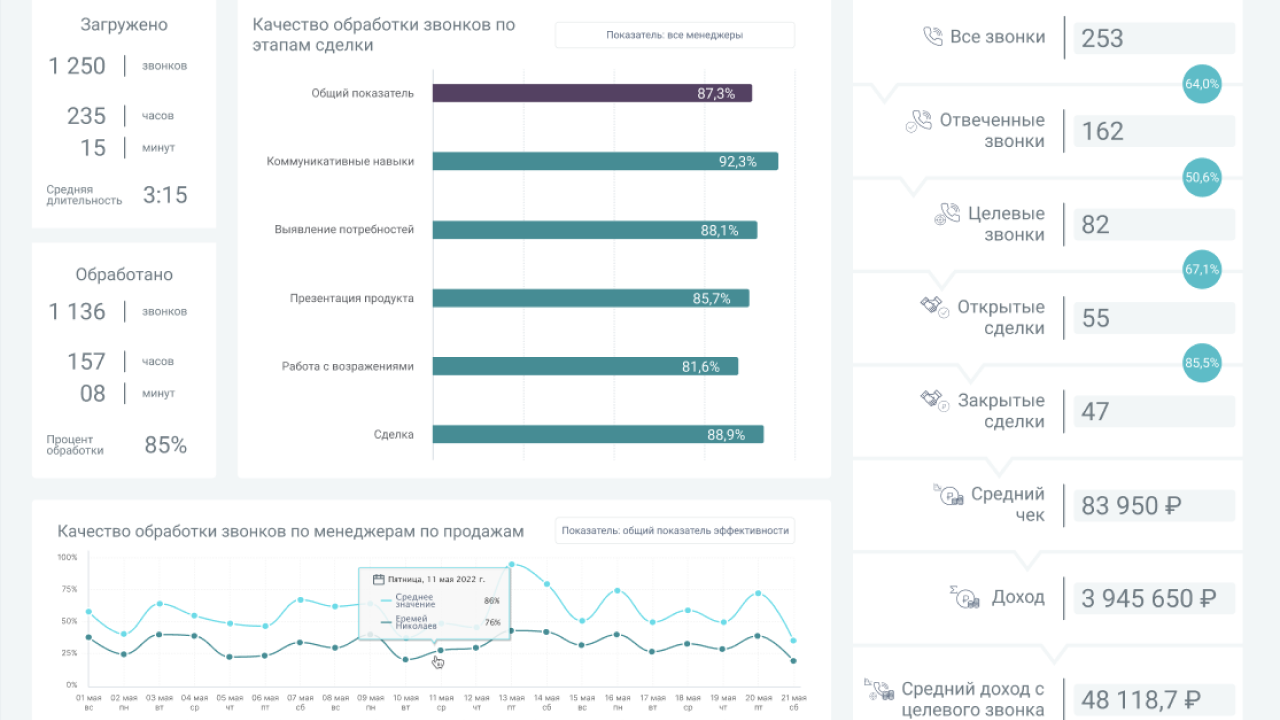Click the Средний чек ruble icon

click(x=948, y=494)
